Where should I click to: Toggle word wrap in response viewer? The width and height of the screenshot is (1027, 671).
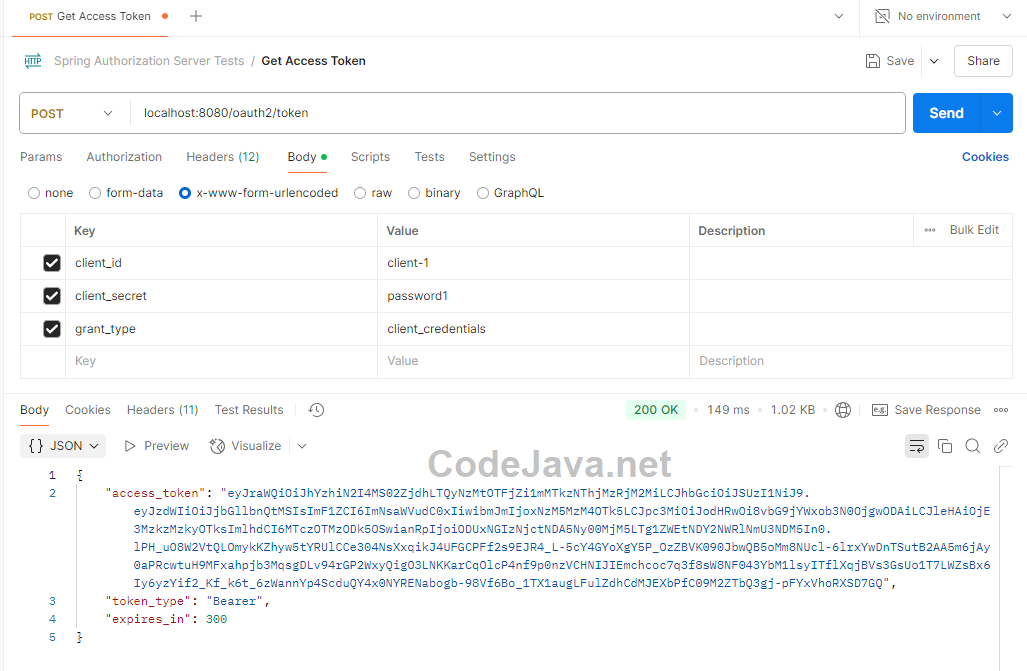[916, 446]
